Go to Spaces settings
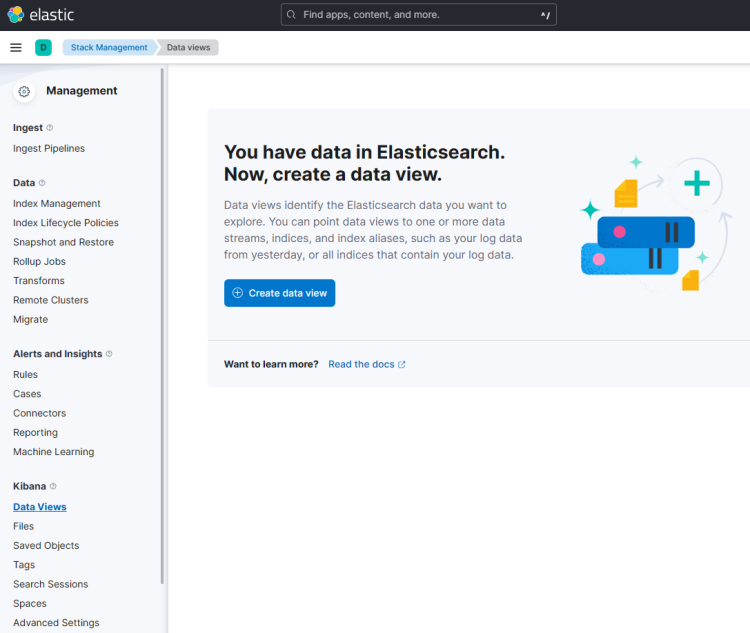This screenshot has height=633, width=750. point(30,604)
